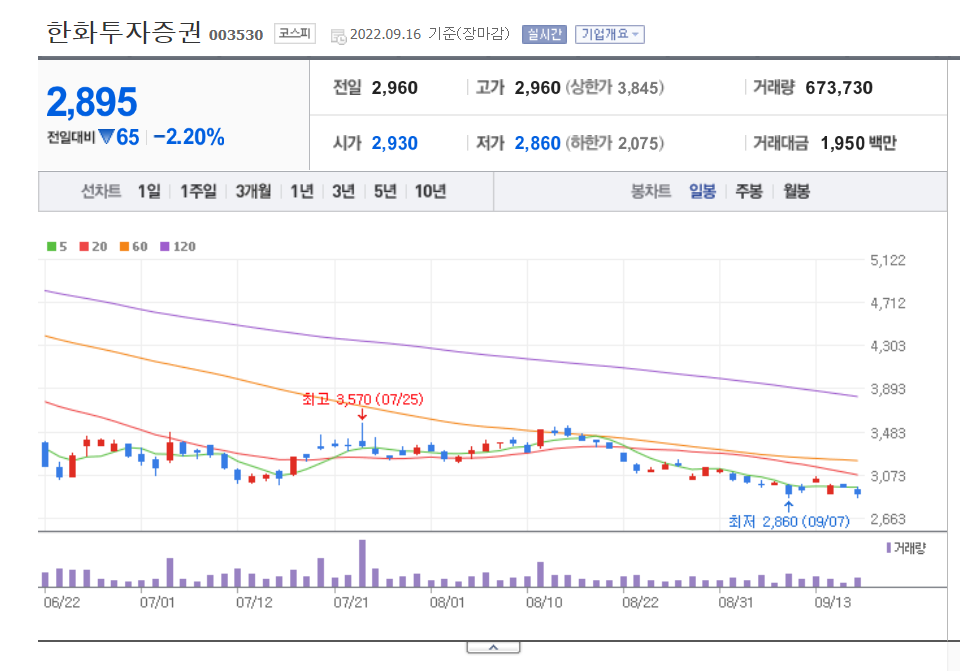Click stock code 003530

pyautogui.click(x=236, y=36)
